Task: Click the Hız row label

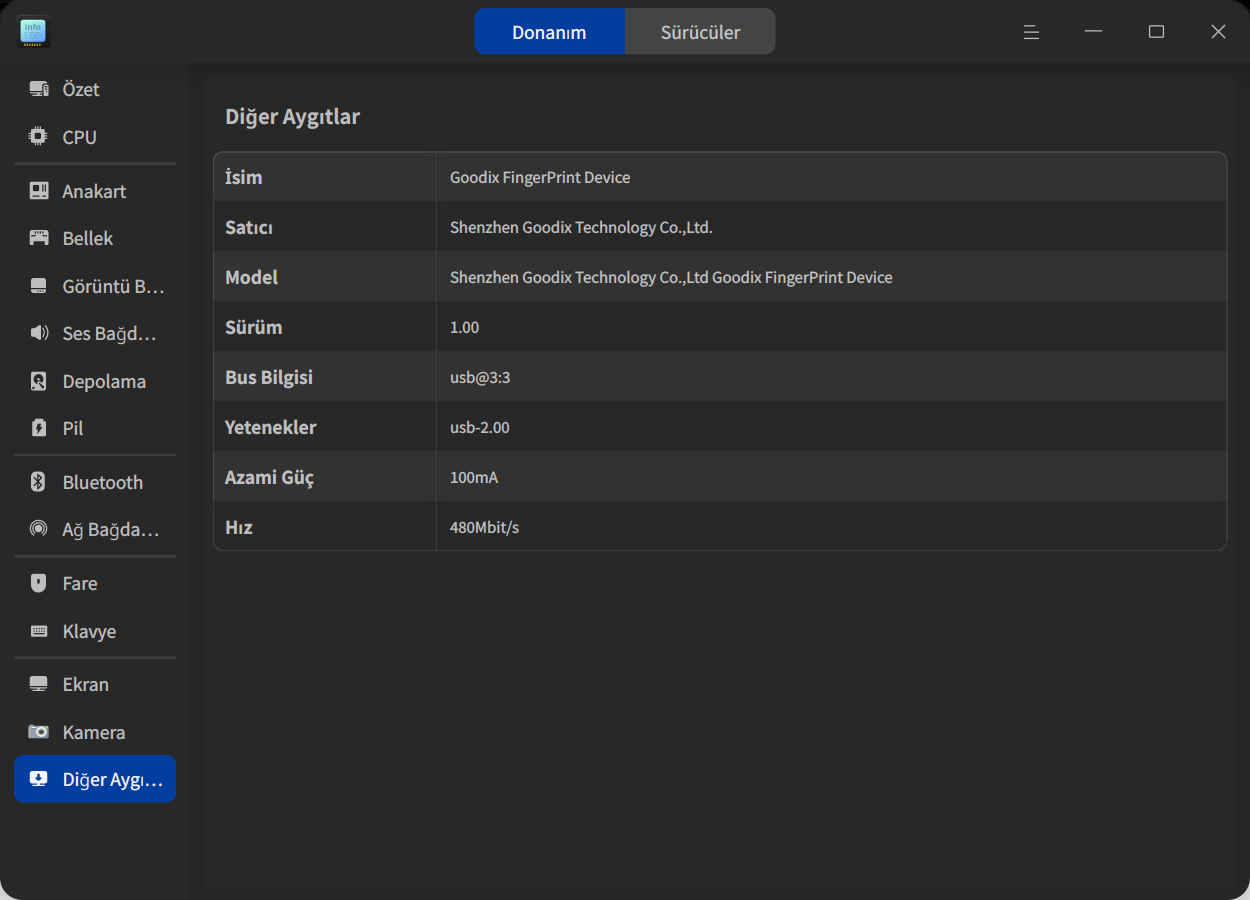Action: coord(239,527)
